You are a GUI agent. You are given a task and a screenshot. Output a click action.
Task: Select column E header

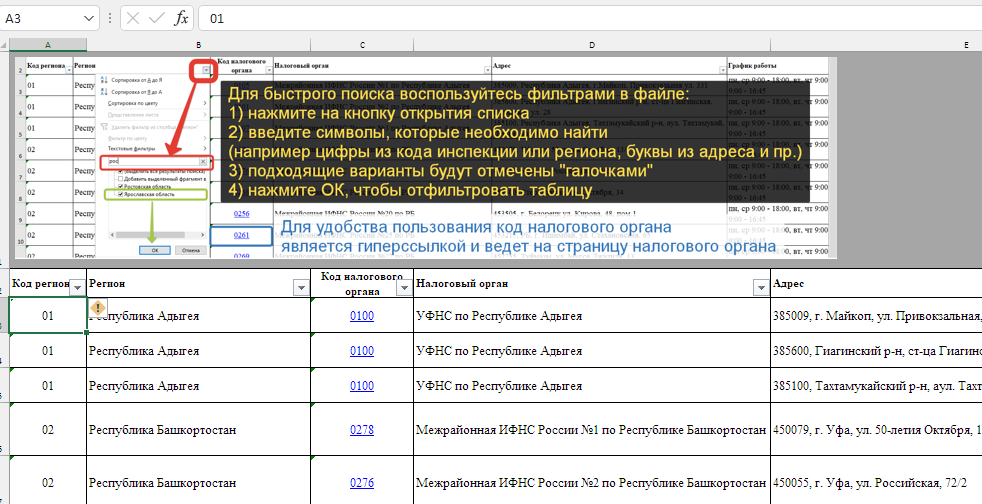point(877,45)
